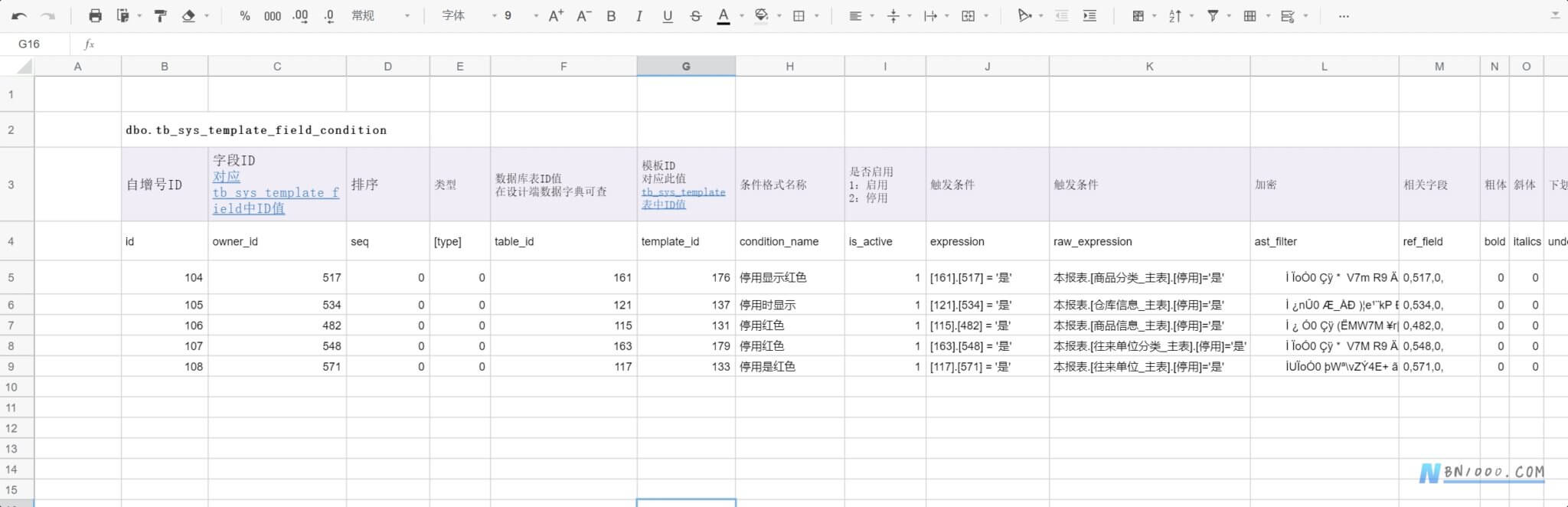Image resolution: width=1568 pixels, height=507 pixels.
Task: Click the text rotation icon
Action: pos(1024,16)
